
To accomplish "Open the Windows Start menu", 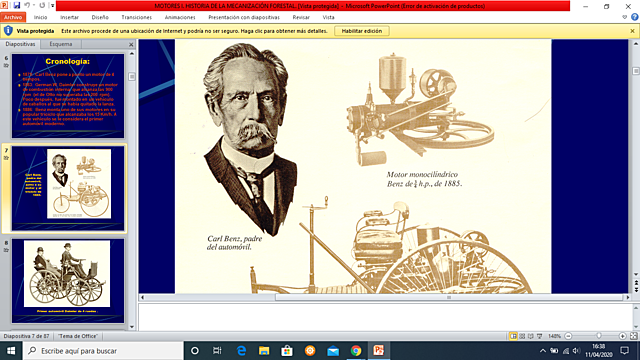I will pos(11,351).
